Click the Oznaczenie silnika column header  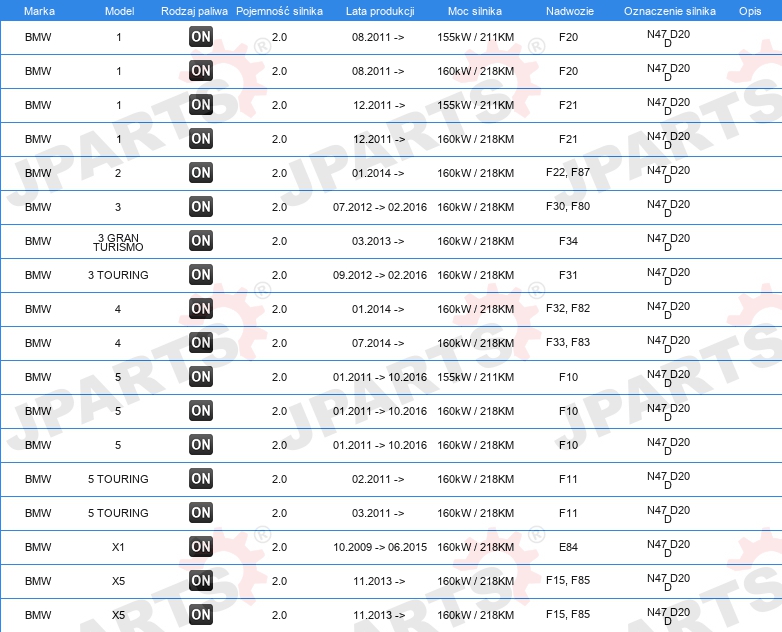pyautogui.click(x=670, y=11)
